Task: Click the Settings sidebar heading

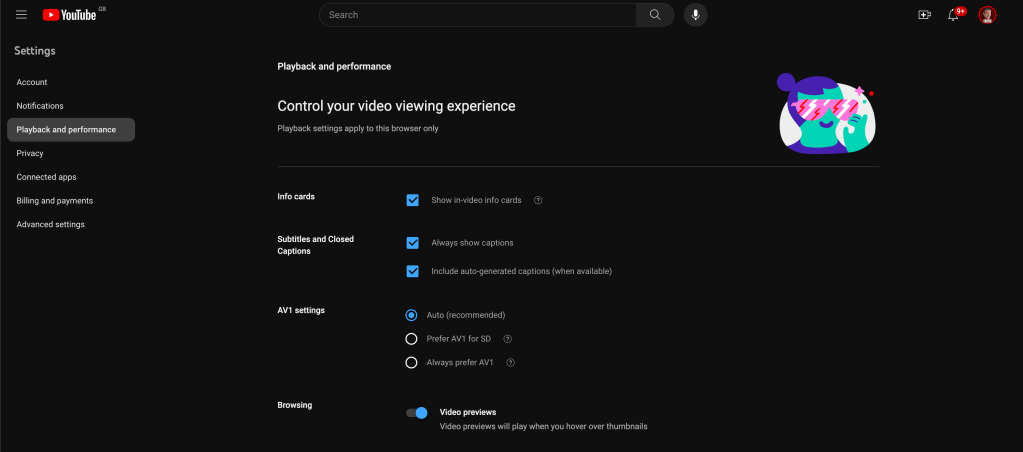Action: pyautogui.click(x=35, y=51)
